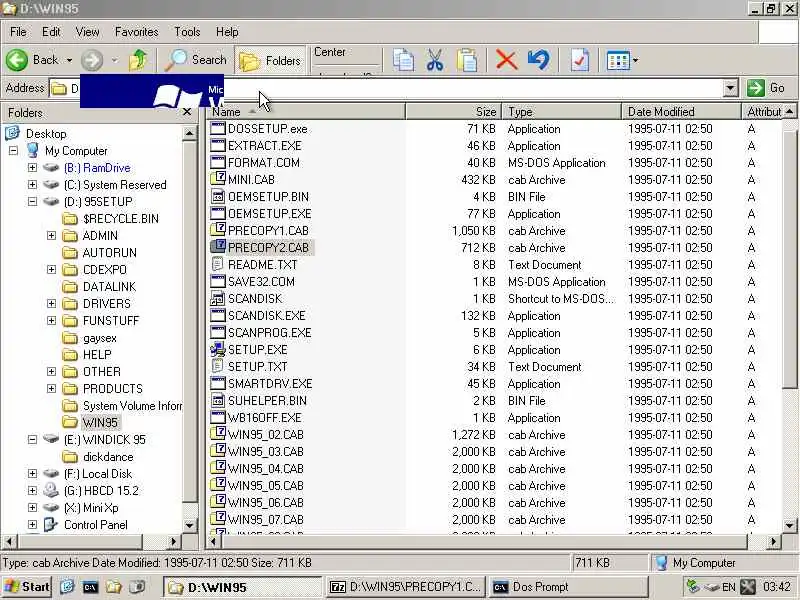The height and width of the screenshot is (600, 800).
Task: Collapse the (D:) 95SETUP node
Action: 32,201
